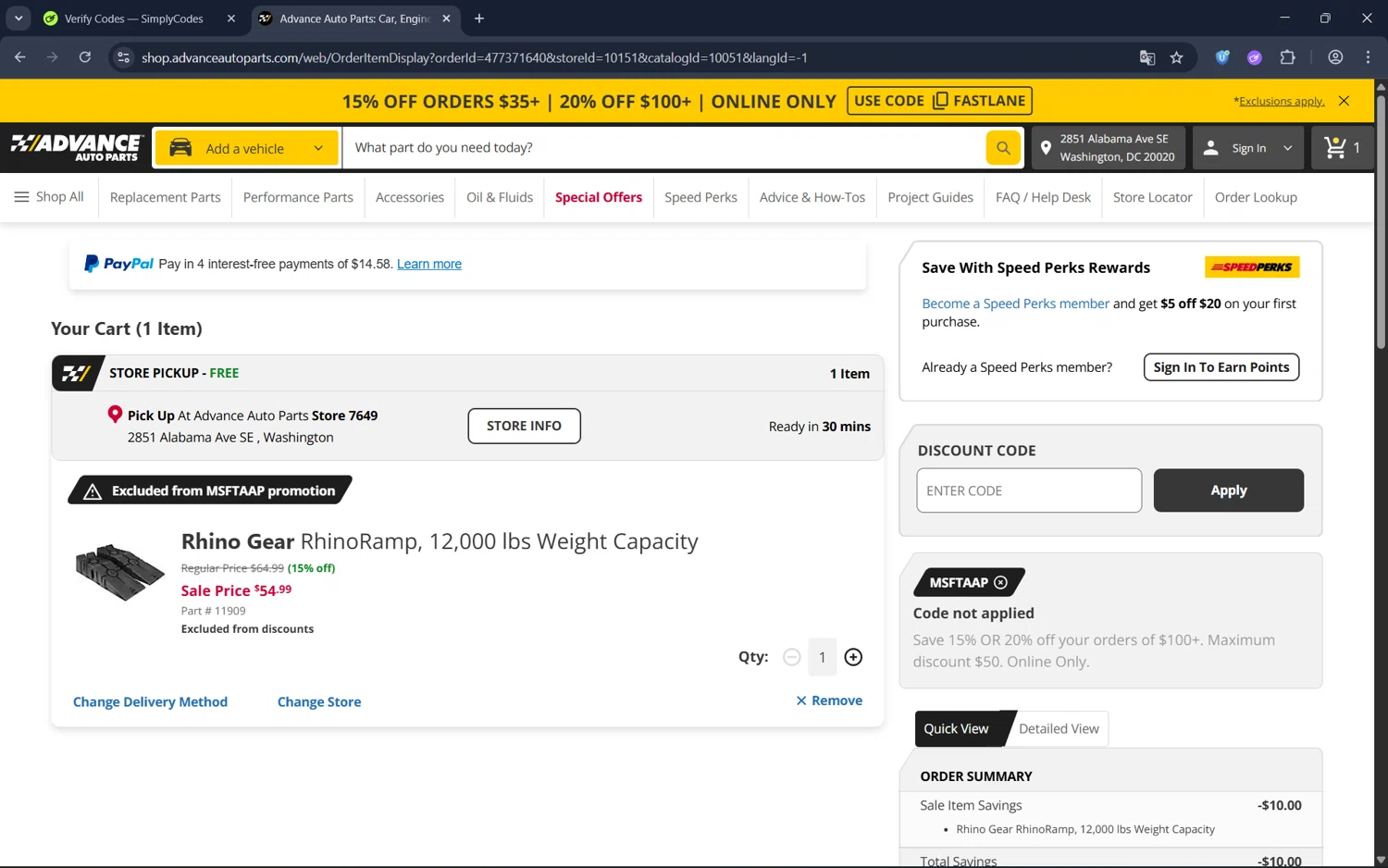Screen dimensions: 1388x868
Task: Close the Advance Auto Parts tab
Action: click(446, 19)
